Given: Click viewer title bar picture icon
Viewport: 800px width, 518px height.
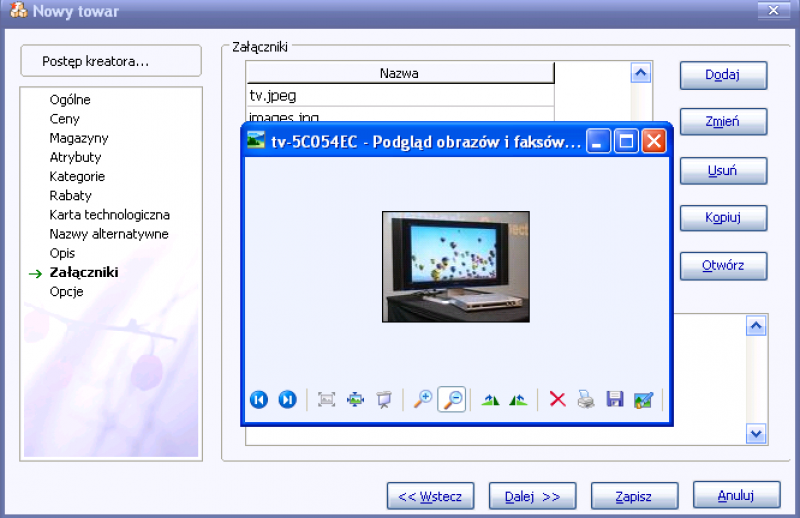Looking at the screenshot, I should click(256, 140).
